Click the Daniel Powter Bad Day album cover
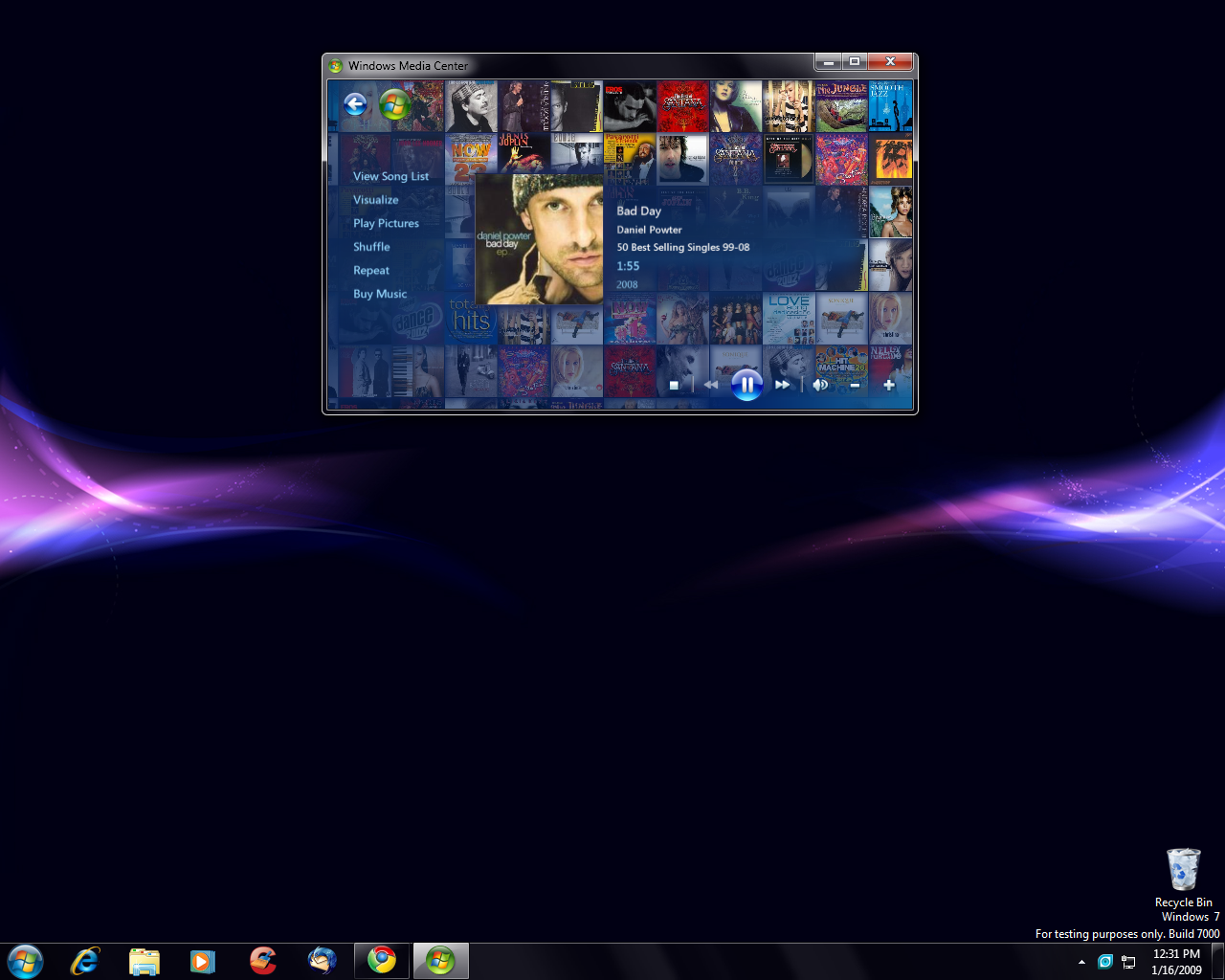Image resolution: width=1225 pixels, height=980 pixels. 539,239
